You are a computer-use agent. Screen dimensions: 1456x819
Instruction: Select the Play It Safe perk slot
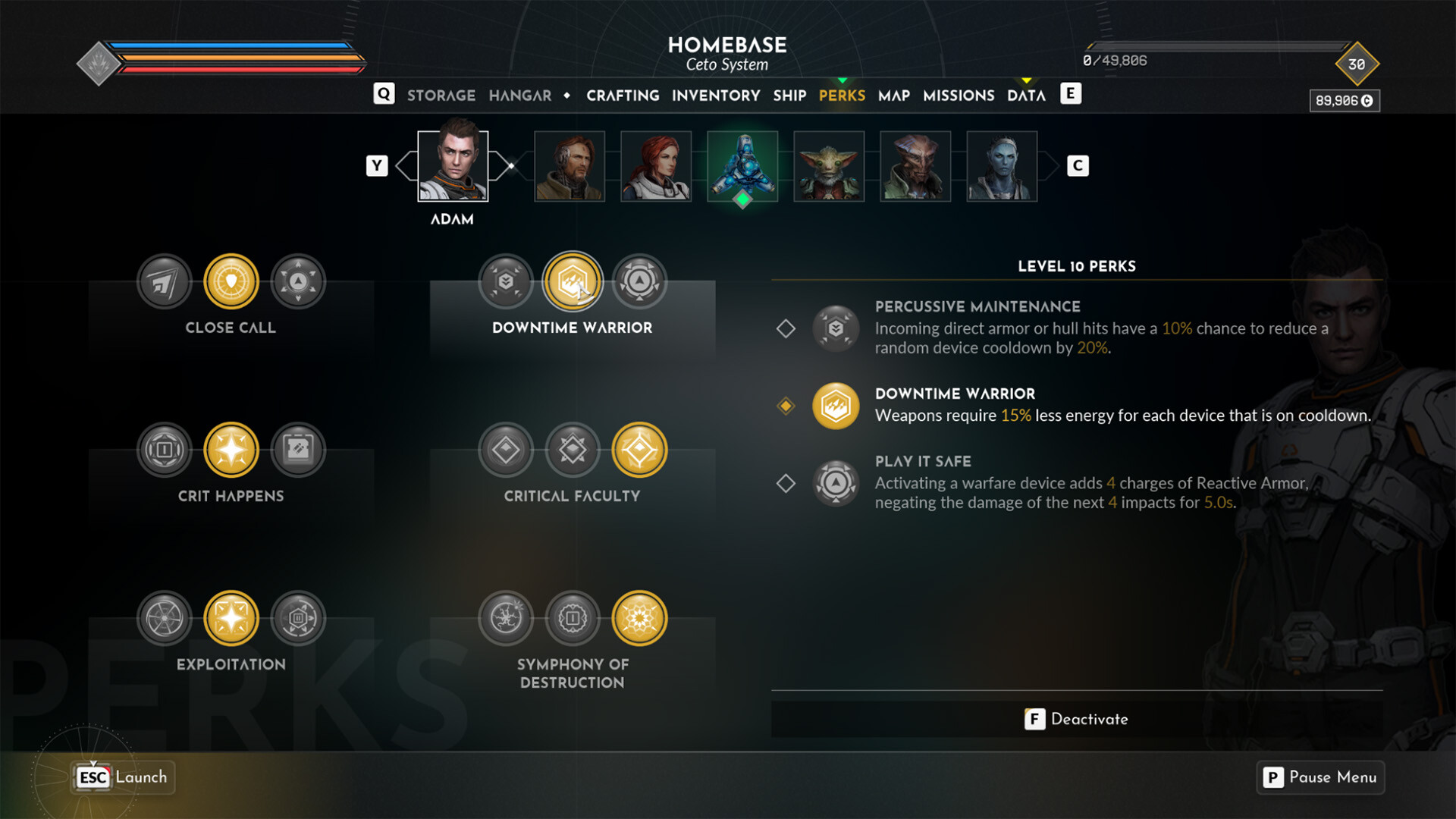(x=836, y=482)
